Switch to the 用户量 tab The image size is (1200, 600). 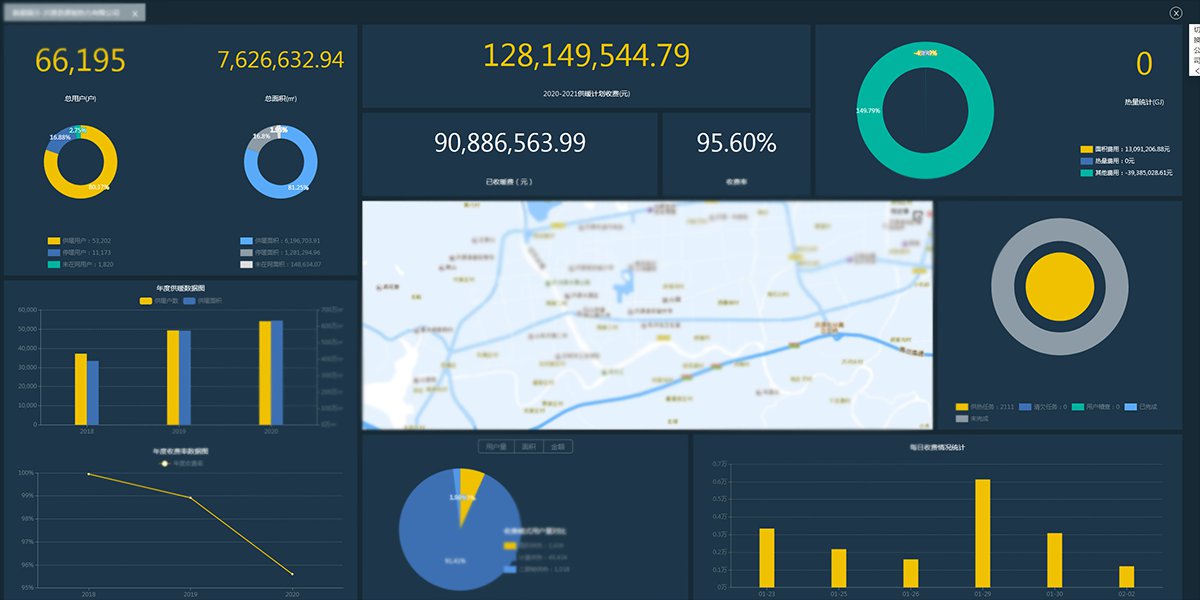click(494, 447)
